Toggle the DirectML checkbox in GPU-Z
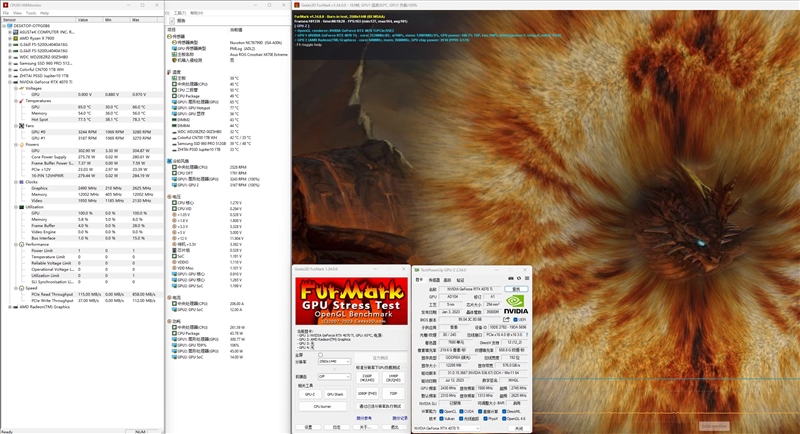This screenshot has height=434, width=800. pos(504,412)
